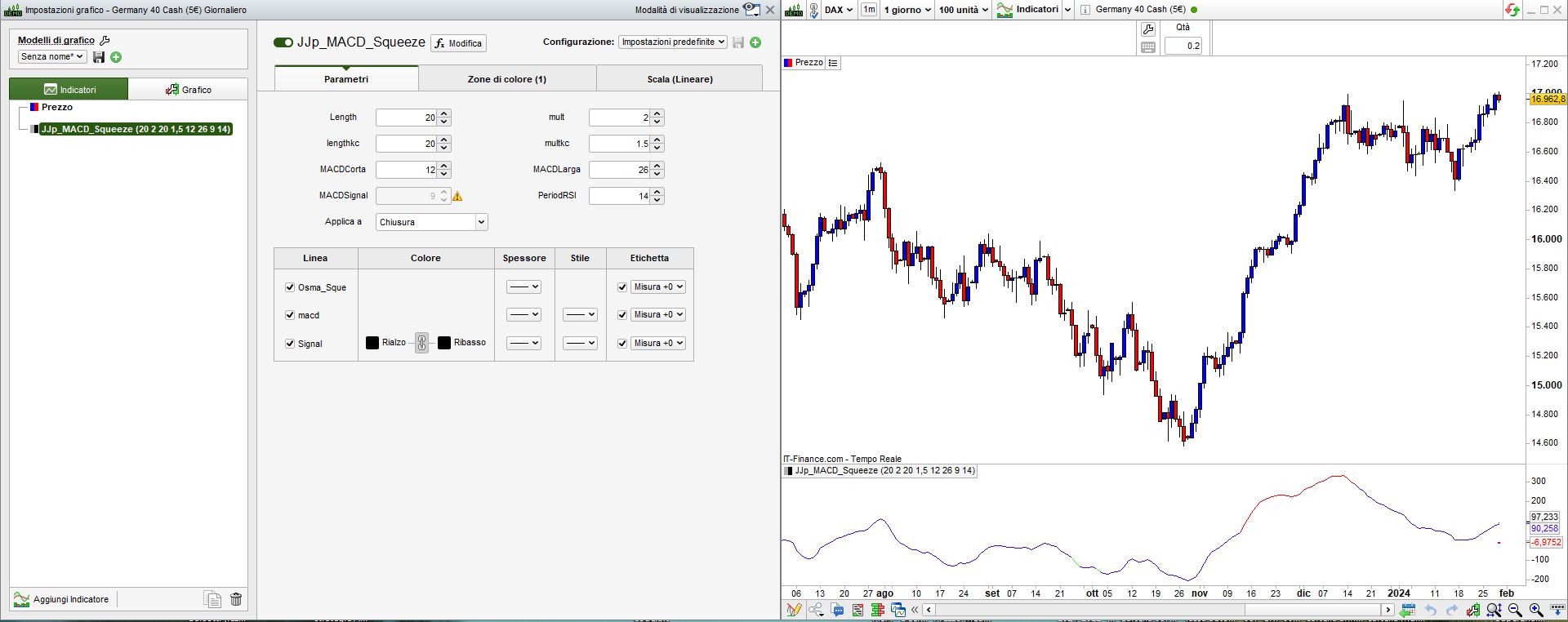Click the red-green refresh arrows icon
This screenshot has width=1568, height=622.
click(x=1512, y=10)
